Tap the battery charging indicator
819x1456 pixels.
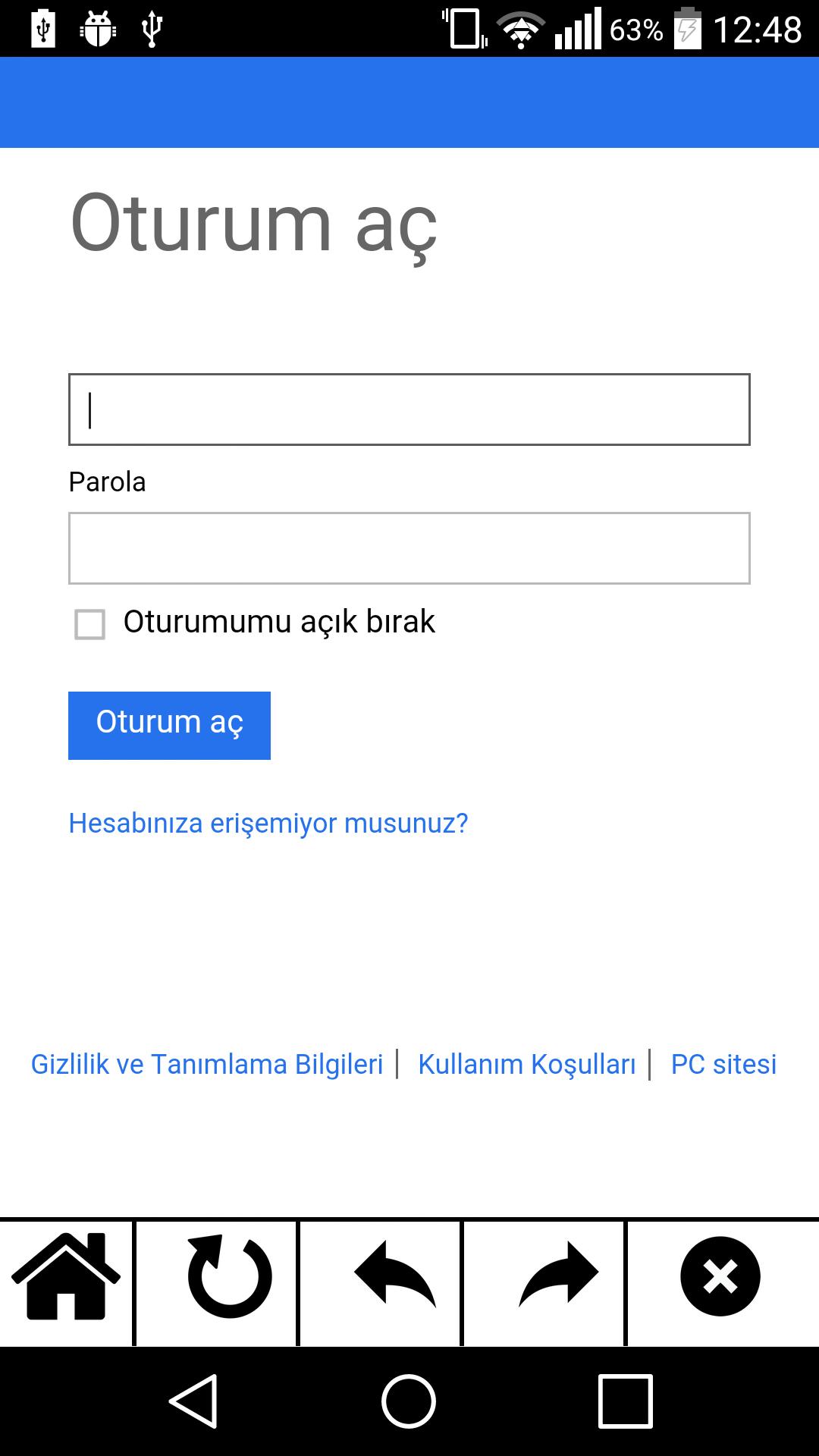point(690,29)
